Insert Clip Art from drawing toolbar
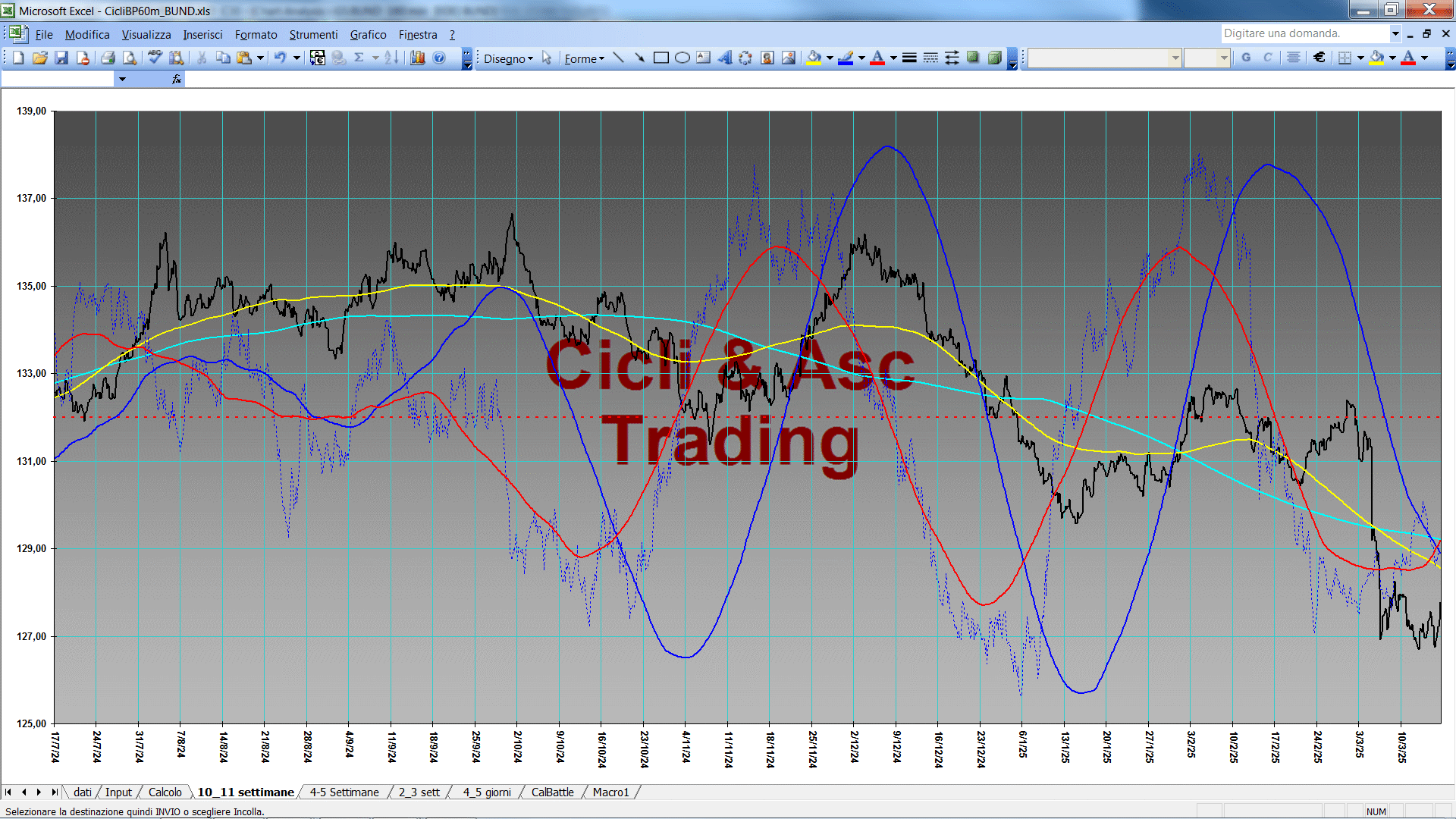1456x819 pixels. pyautogui.click(x=767, y=58)
